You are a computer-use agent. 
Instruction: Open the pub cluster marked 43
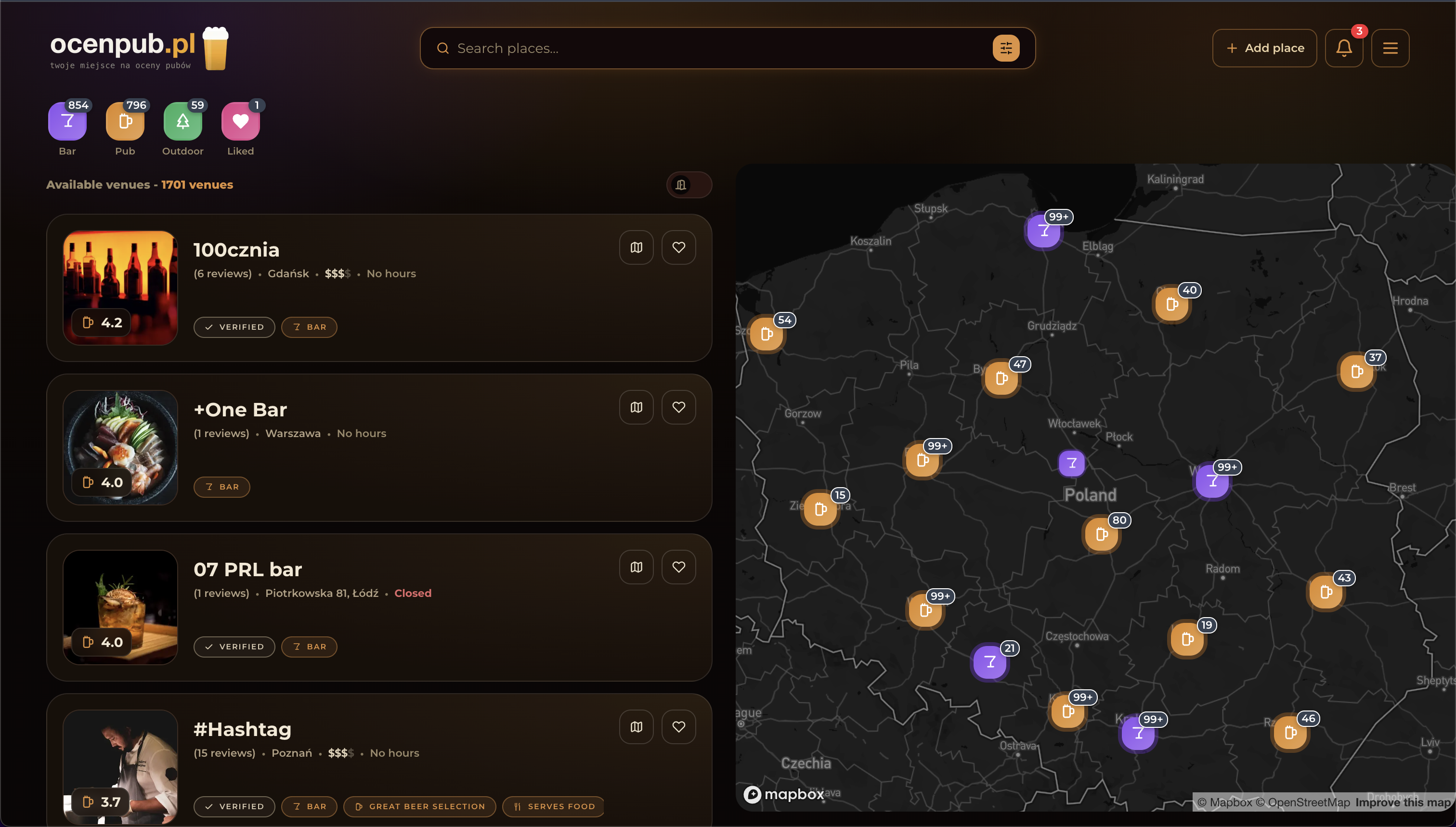(x=1326, y=592)
